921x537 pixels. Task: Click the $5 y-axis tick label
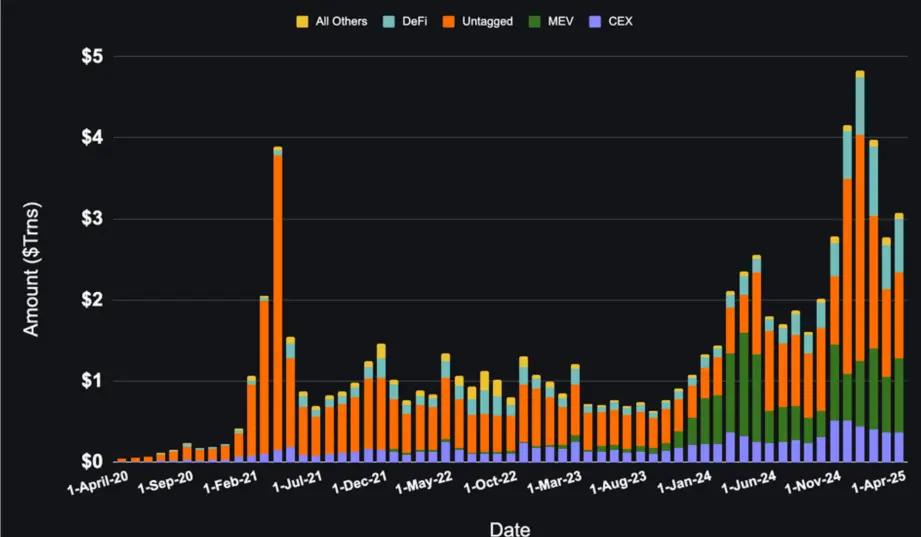click(x=92, y=56)
